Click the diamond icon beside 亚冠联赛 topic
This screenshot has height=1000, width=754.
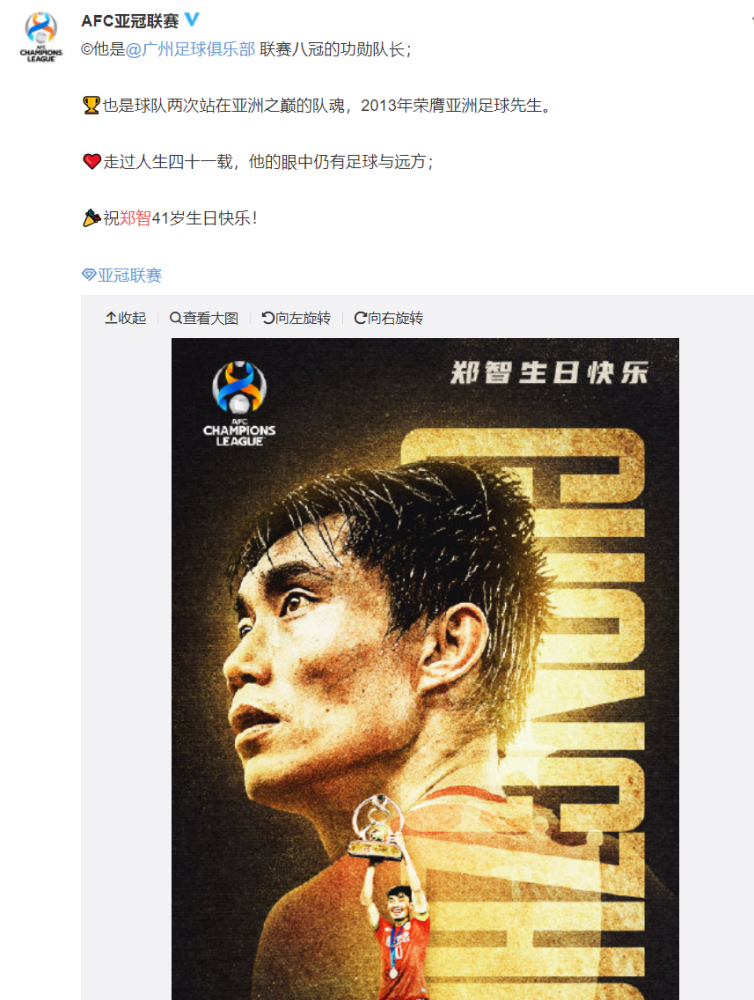tap(89, 275)
